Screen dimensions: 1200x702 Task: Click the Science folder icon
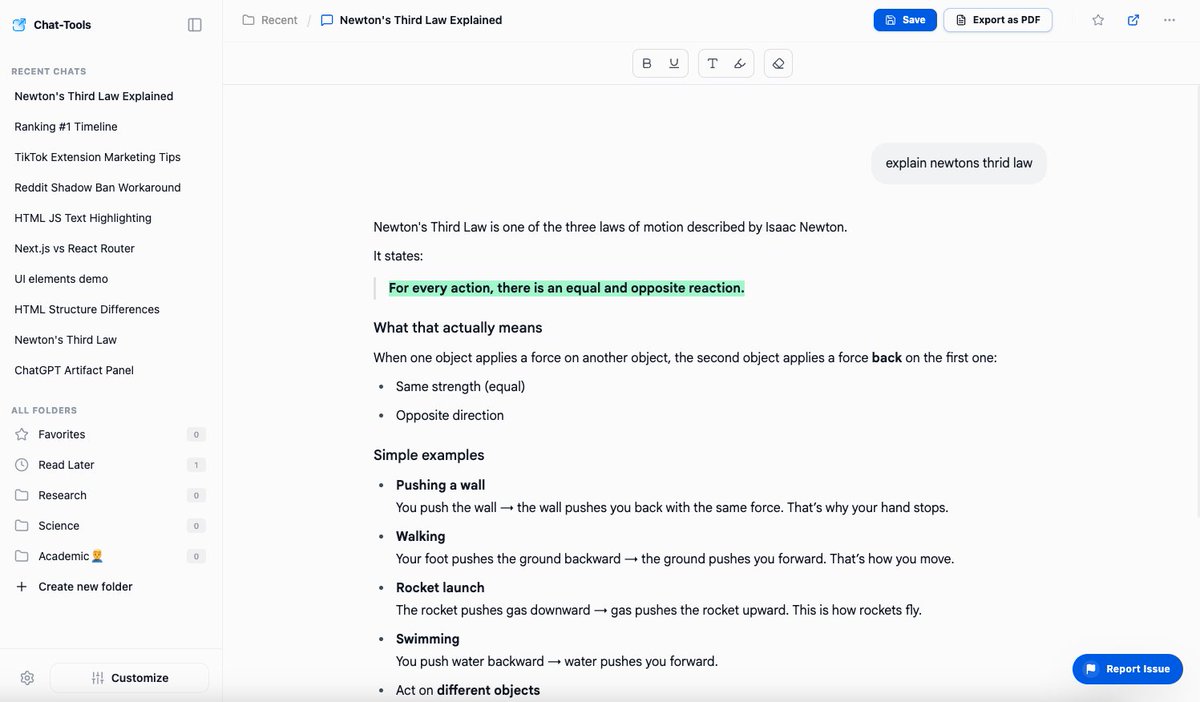[22, 526]
